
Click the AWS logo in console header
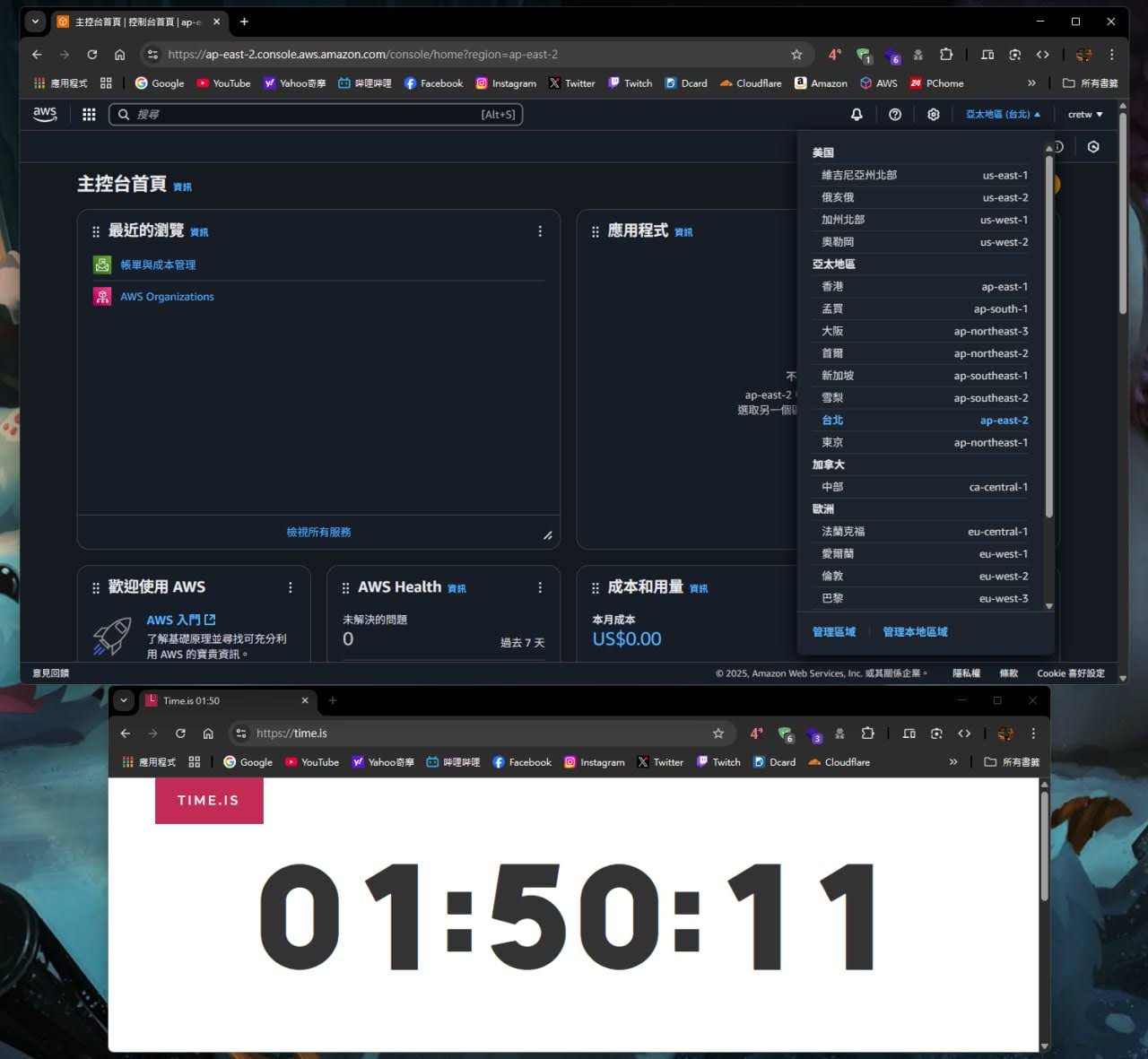pos(45,114)
